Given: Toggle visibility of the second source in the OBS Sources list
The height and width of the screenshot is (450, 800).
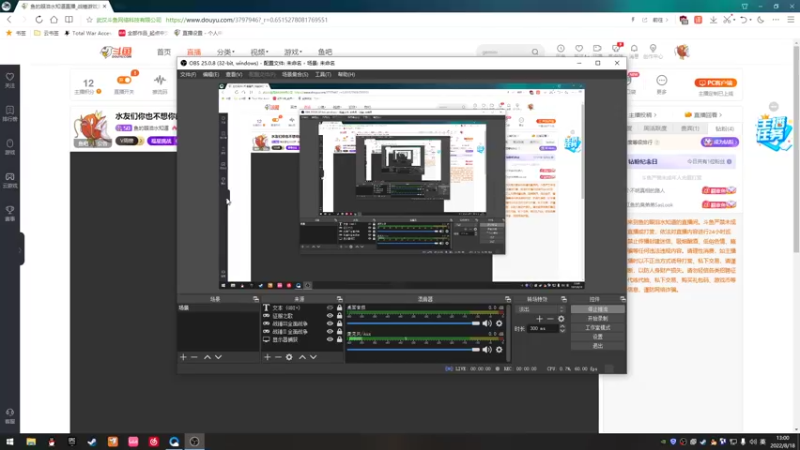Looking at the screenshot, I should (x=330, y=316).
